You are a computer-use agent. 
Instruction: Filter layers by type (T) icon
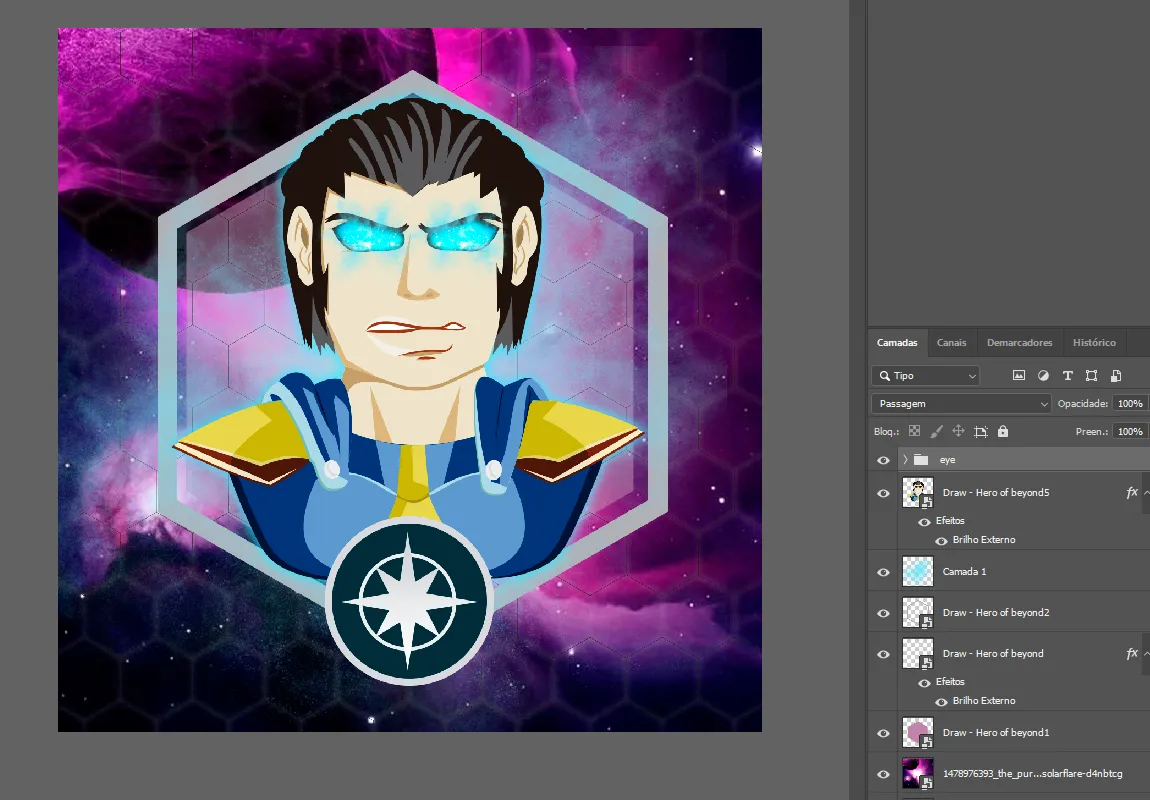coord(1067,375)
